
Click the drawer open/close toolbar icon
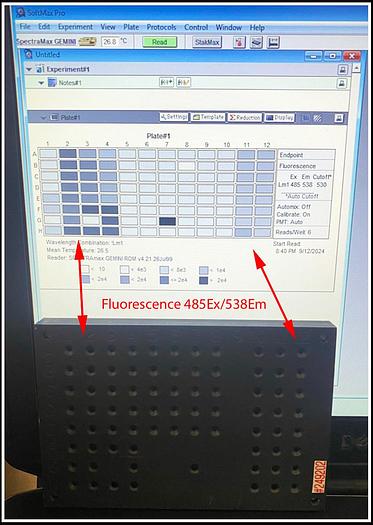[x=256, y=43]
